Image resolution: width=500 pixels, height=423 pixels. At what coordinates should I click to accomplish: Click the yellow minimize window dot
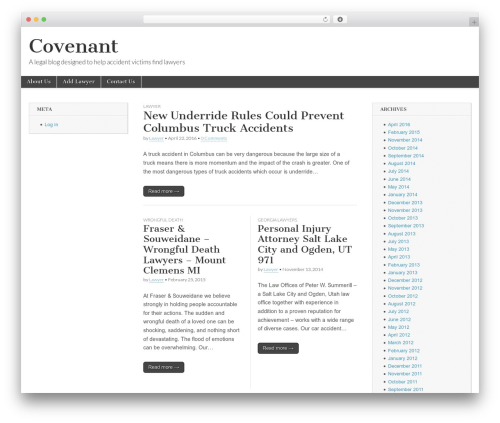point(36,19)
